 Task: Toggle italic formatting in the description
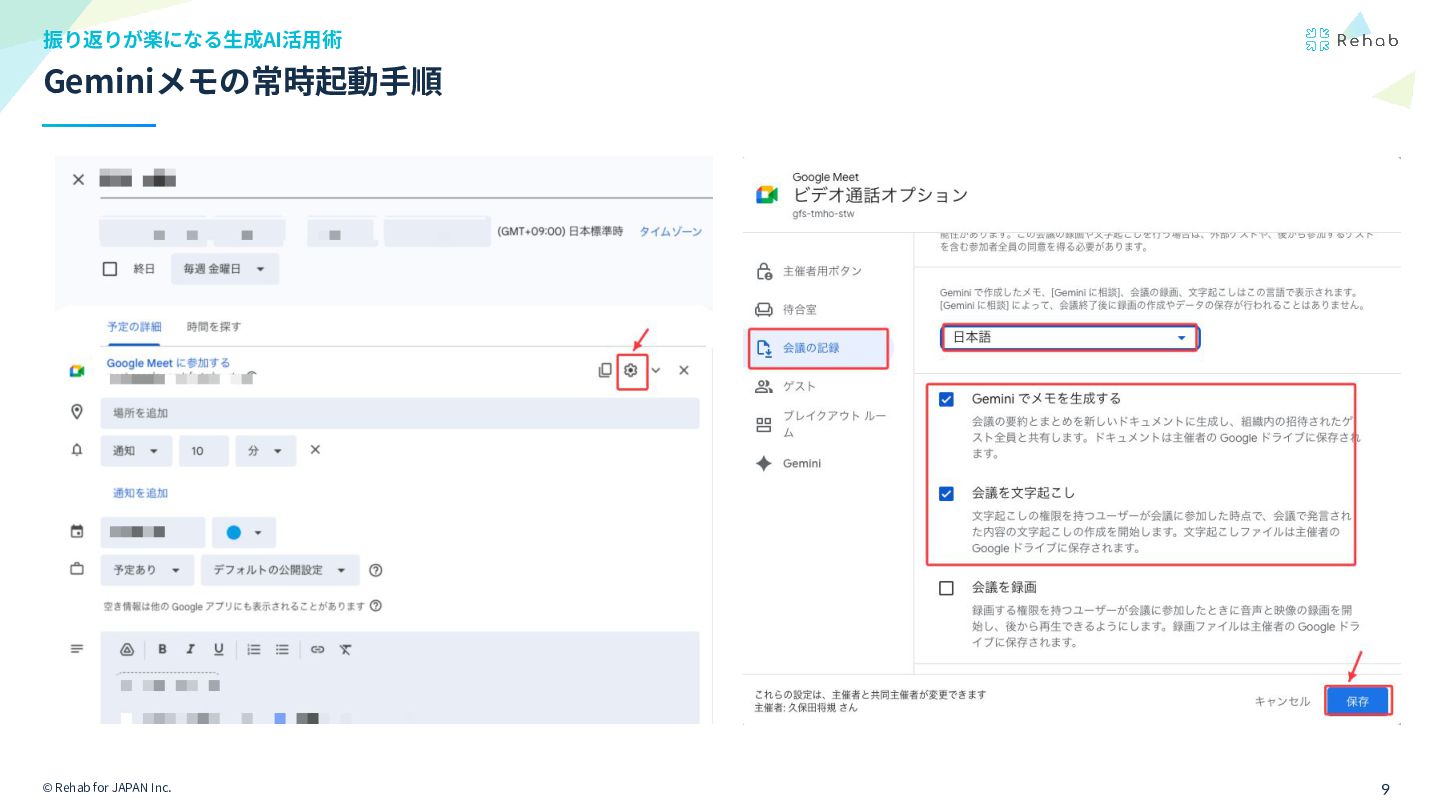[190, 649]
